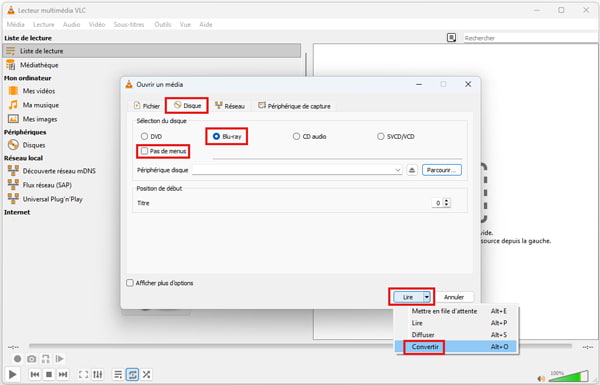
Task: Minimize the Ouvrir un média dialog
Action: pyautogui.click(x=419, y=84)
